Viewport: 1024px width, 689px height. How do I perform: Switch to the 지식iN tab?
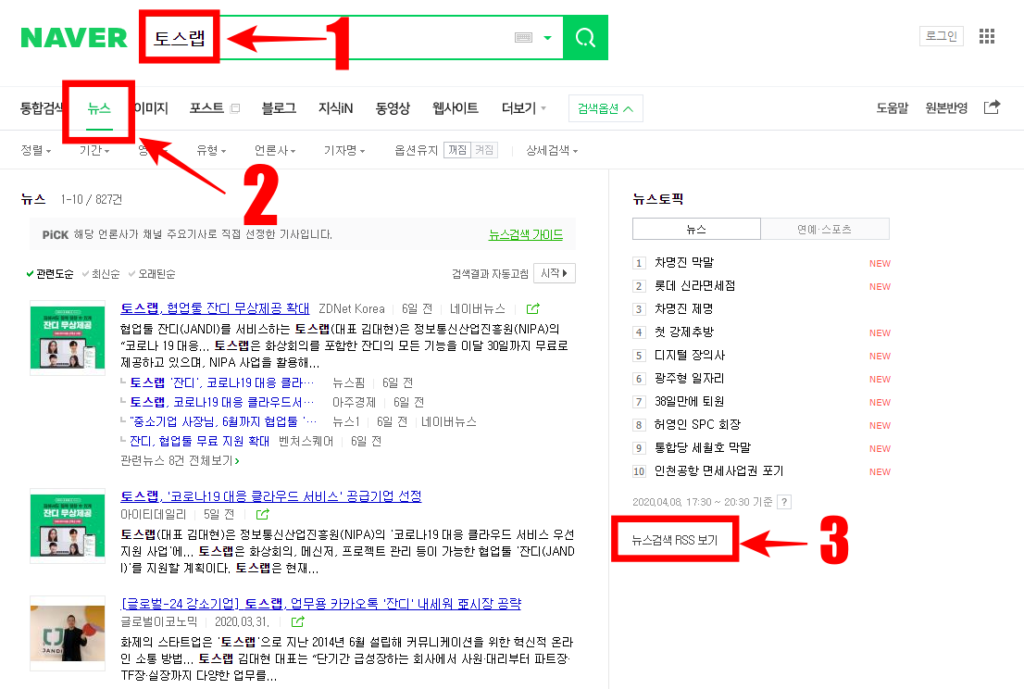(336, 108)
